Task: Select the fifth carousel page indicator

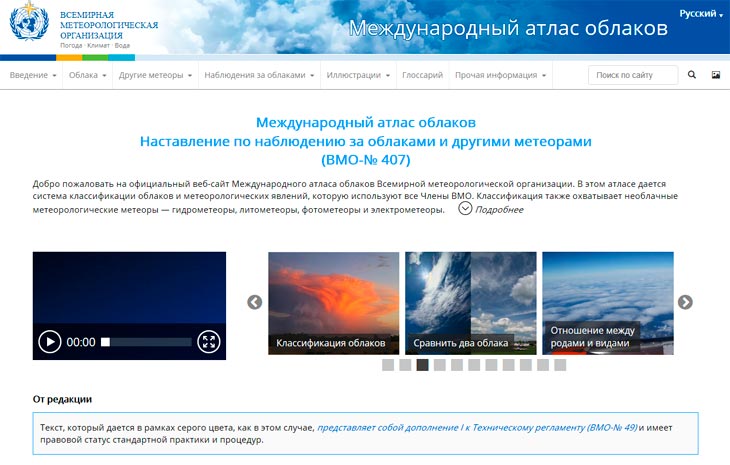Action: pos(457,365)
